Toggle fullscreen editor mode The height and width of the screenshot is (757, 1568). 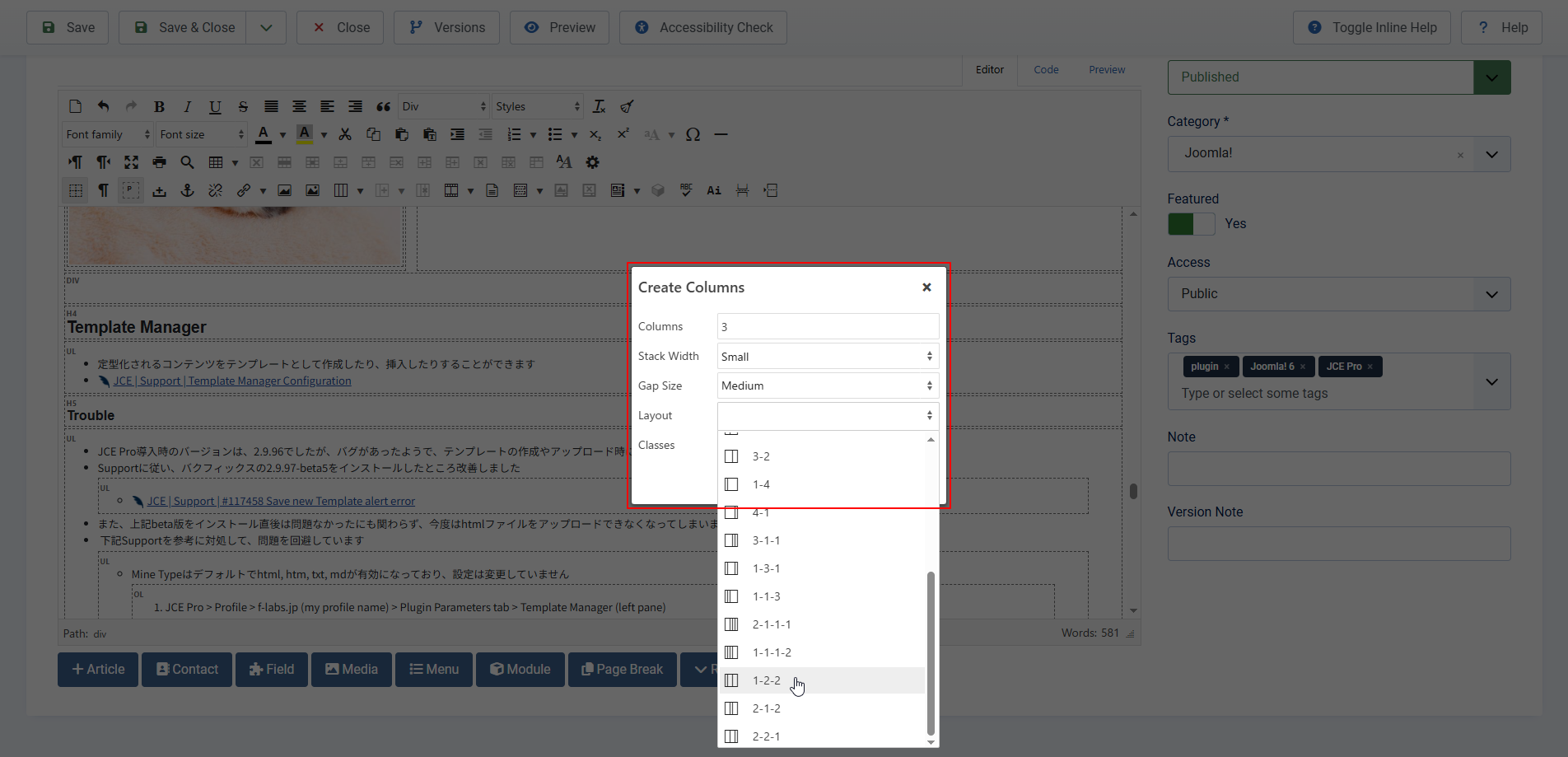131,162
